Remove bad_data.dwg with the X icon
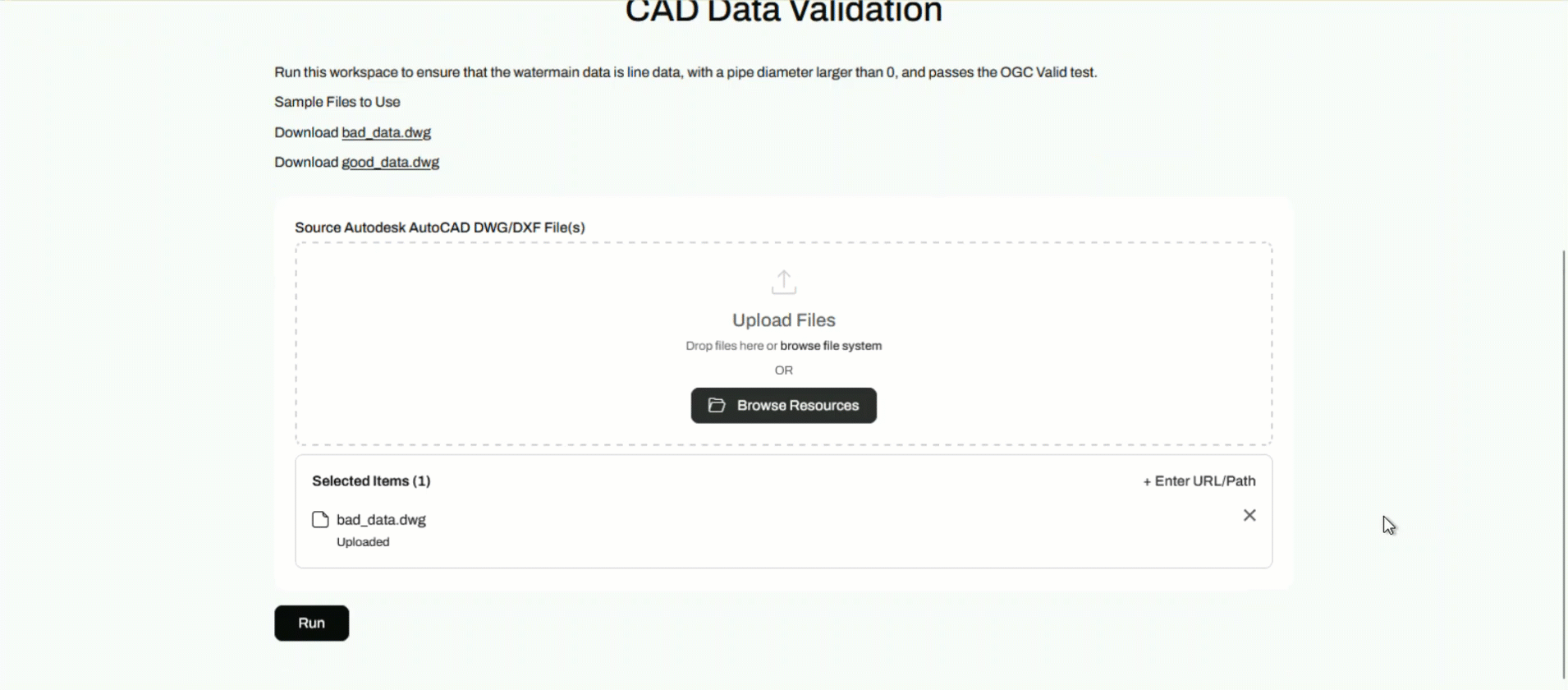1568x690 pixels. point(1249,516)
